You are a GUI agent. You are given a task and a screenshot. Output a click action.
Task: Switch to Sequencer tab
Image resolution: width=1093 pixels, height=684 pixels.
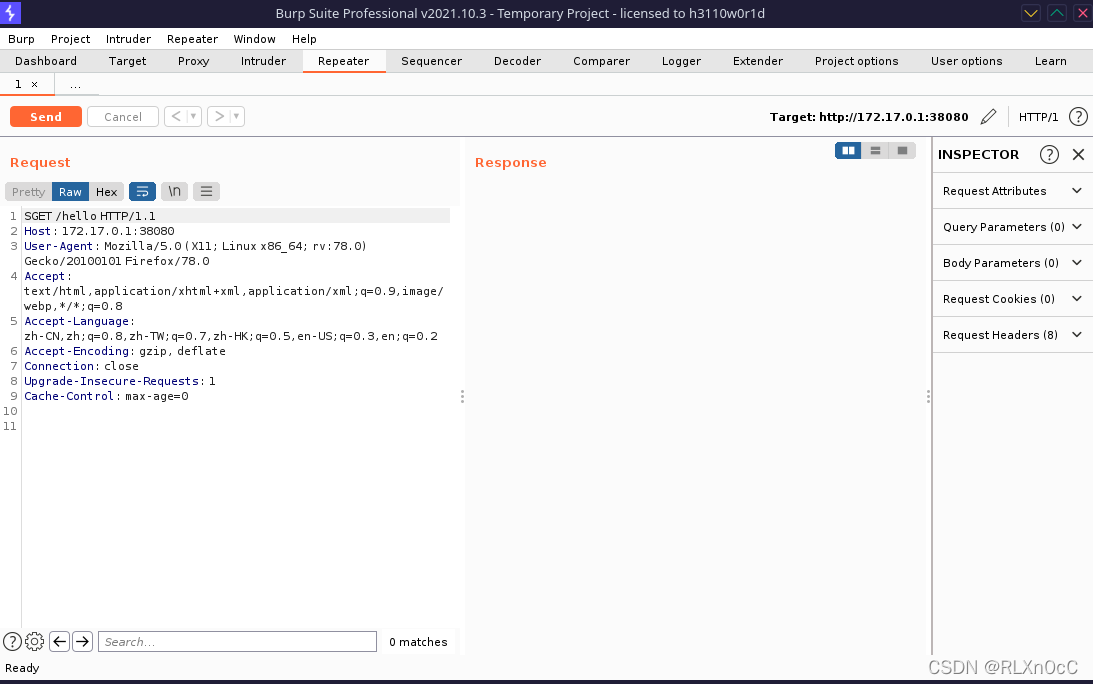click(x=431, y=61)
